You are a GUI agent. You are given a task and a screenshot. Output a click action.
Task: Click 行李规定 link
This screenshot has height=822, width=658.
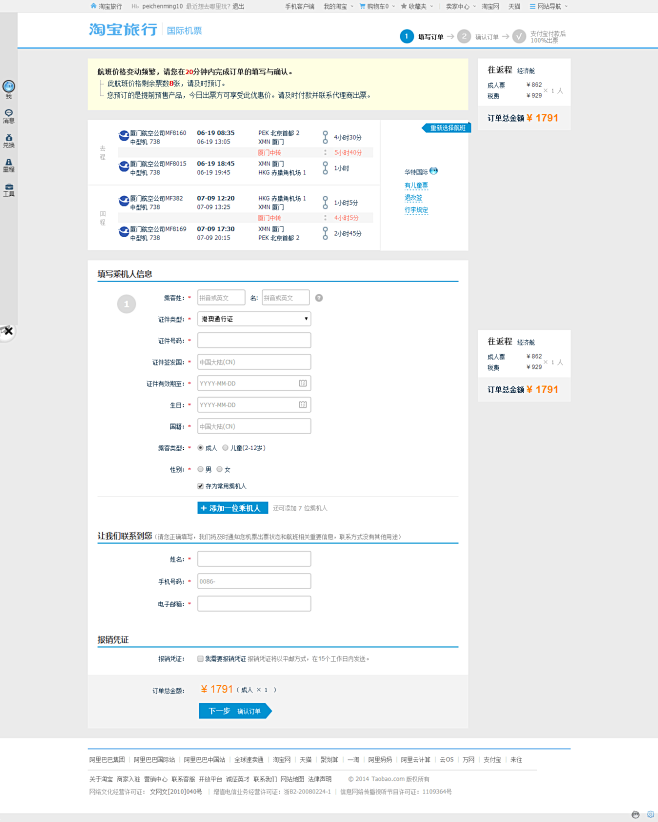point(416,210)
